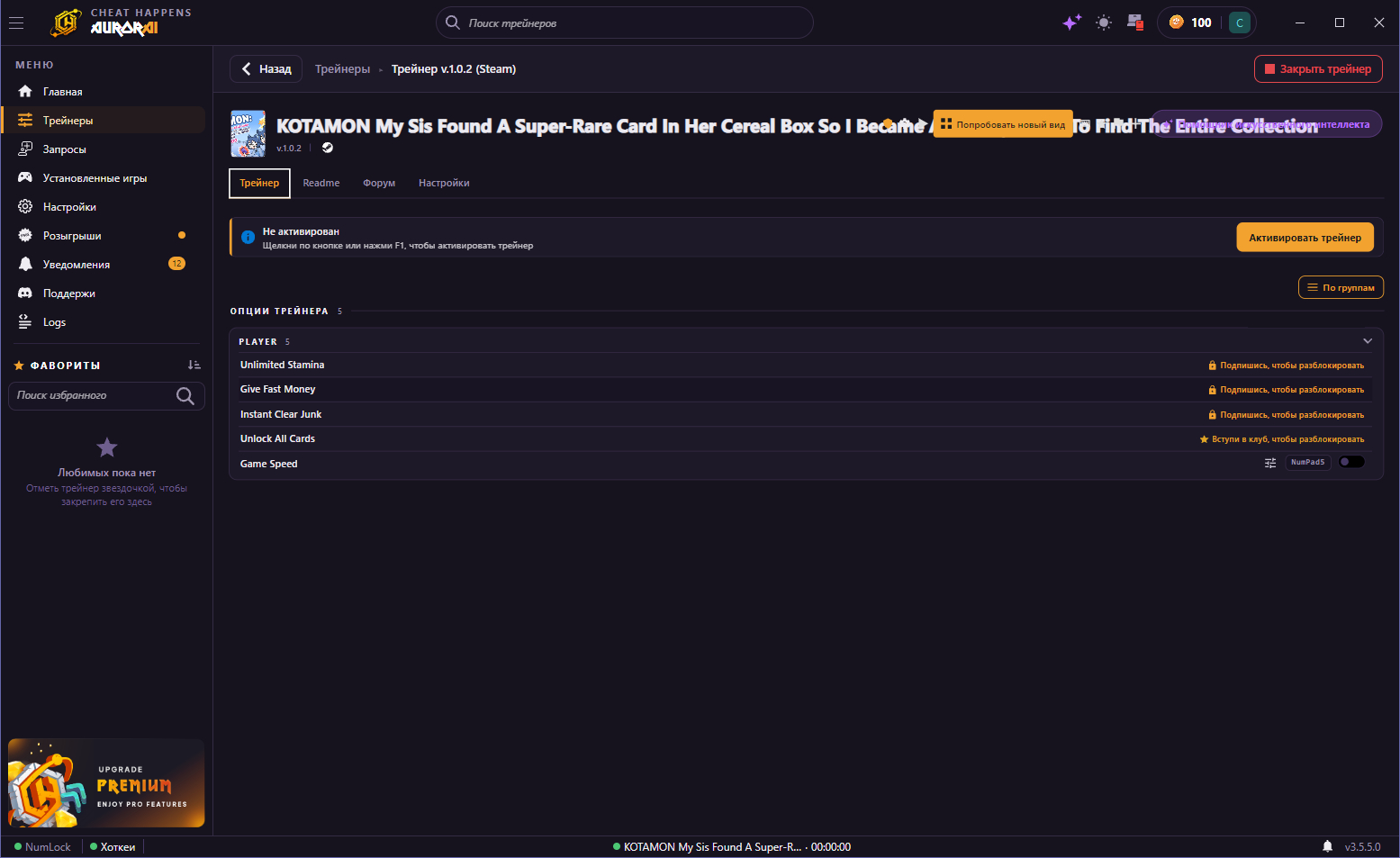Click the Назад back button
Screen dimensions: 1400x858
pyautogui.click(x=266, y=69)
